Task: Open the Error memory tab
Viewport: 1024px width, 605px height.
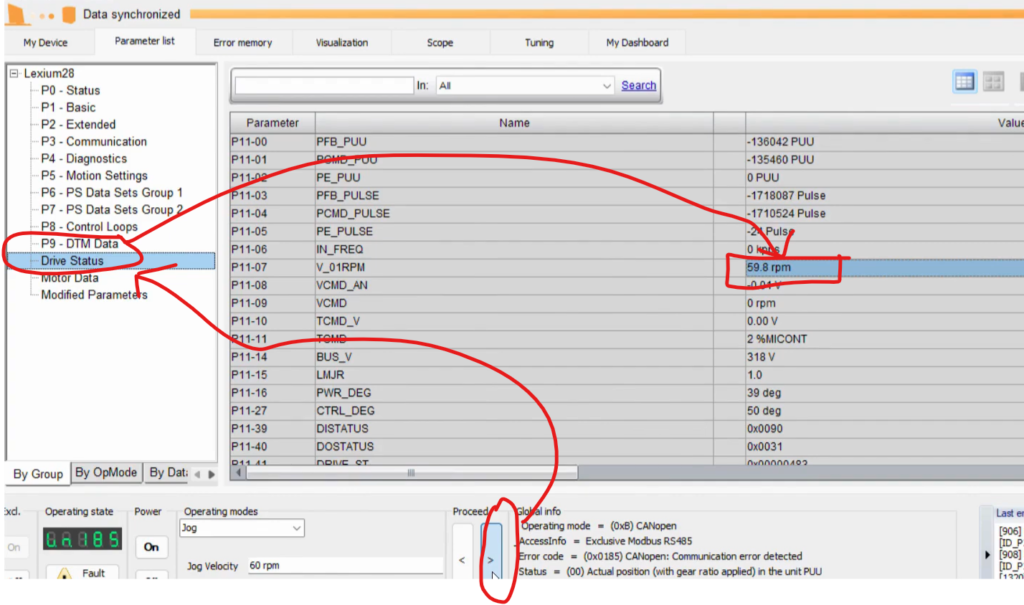Action: (242, 43)
